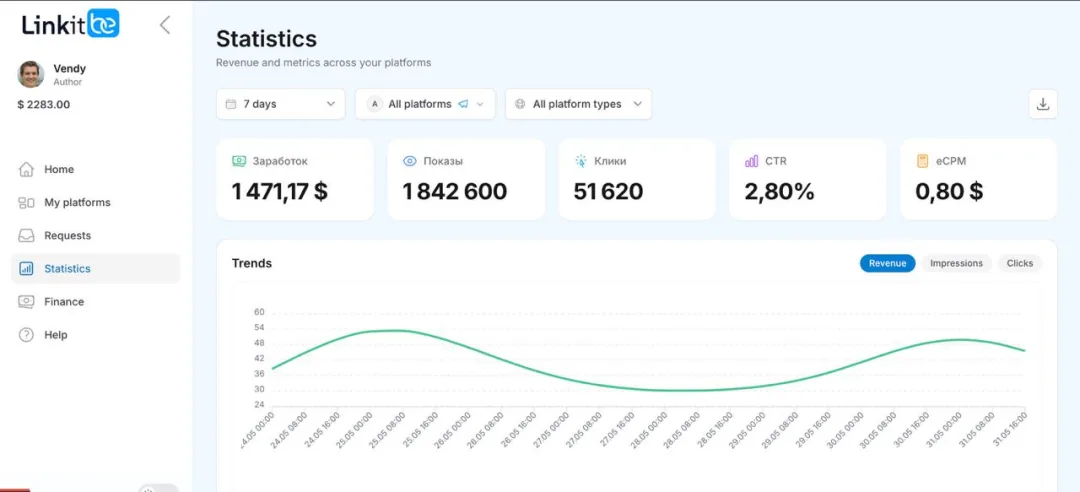Click the 1 471,17 $ earnings value
The width and height of the screenshot is (1080, 492).
(x=280, y=192)
